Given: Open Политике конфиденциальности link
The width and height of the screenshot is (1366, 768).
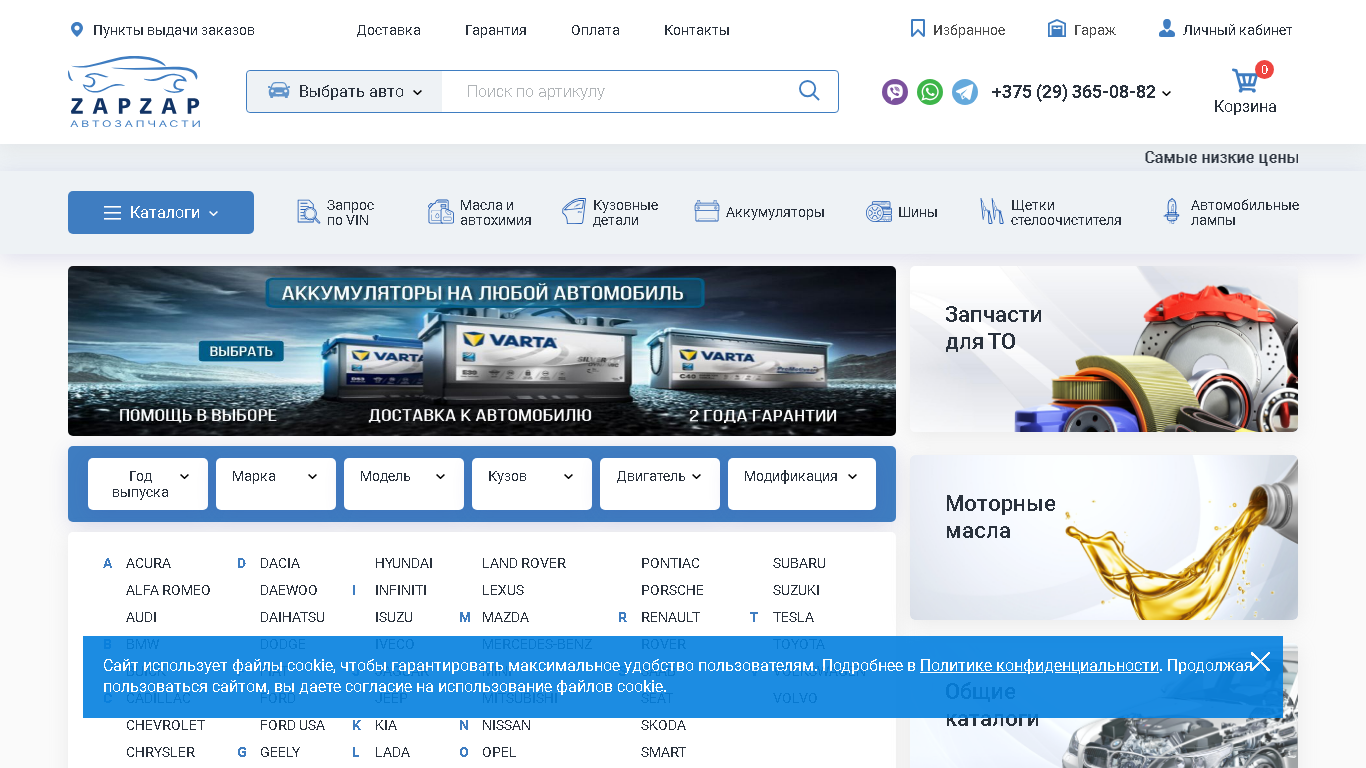Looking at the screenshot, I should 1039,665.
